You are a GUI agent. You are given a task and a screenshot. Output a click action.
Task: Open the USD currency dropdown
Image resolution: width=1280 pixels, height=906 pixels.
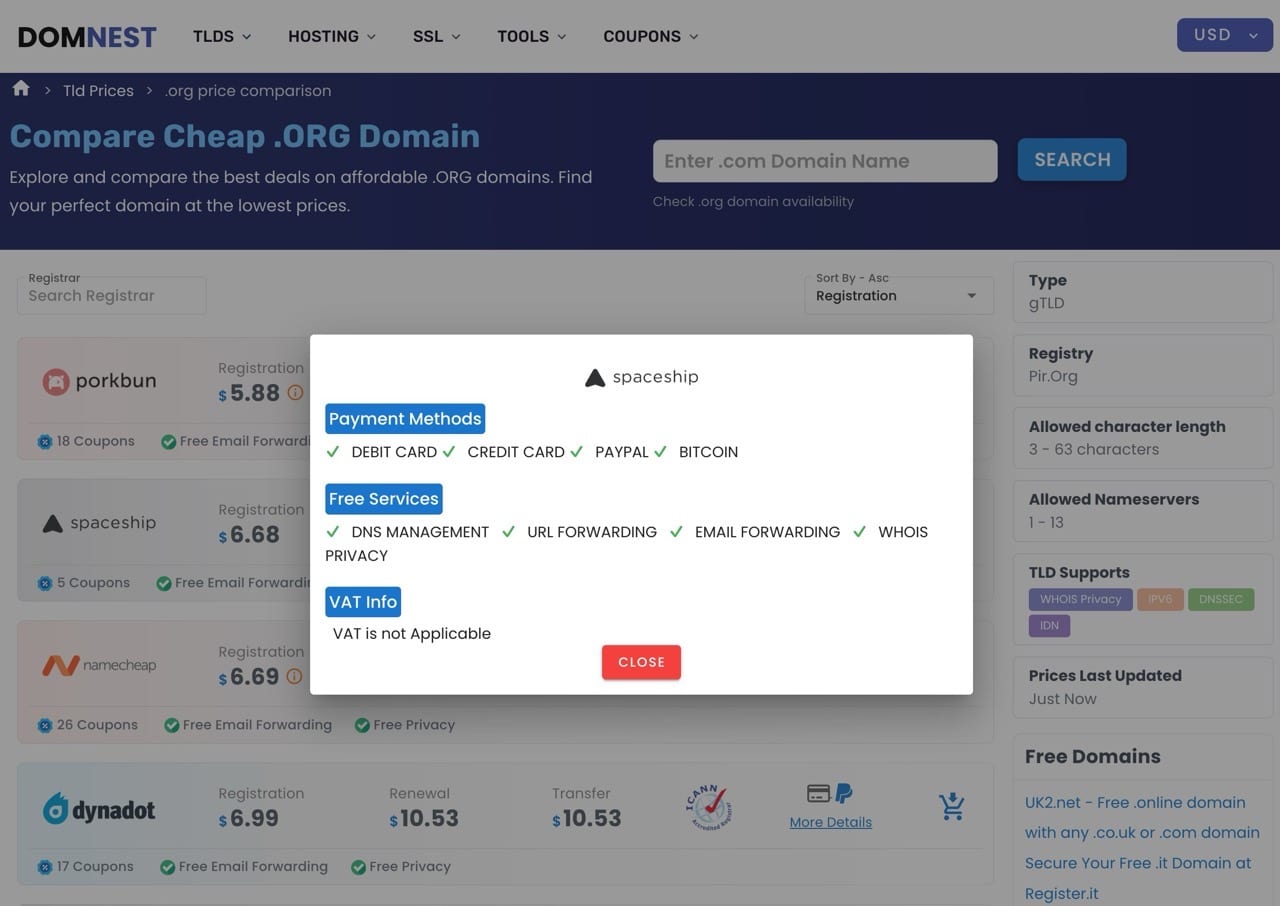[1224, 35]
